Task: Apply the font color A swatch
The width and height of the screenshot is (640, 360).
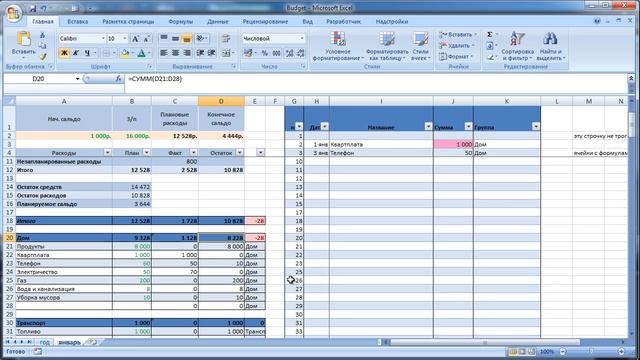Action: 141,53
